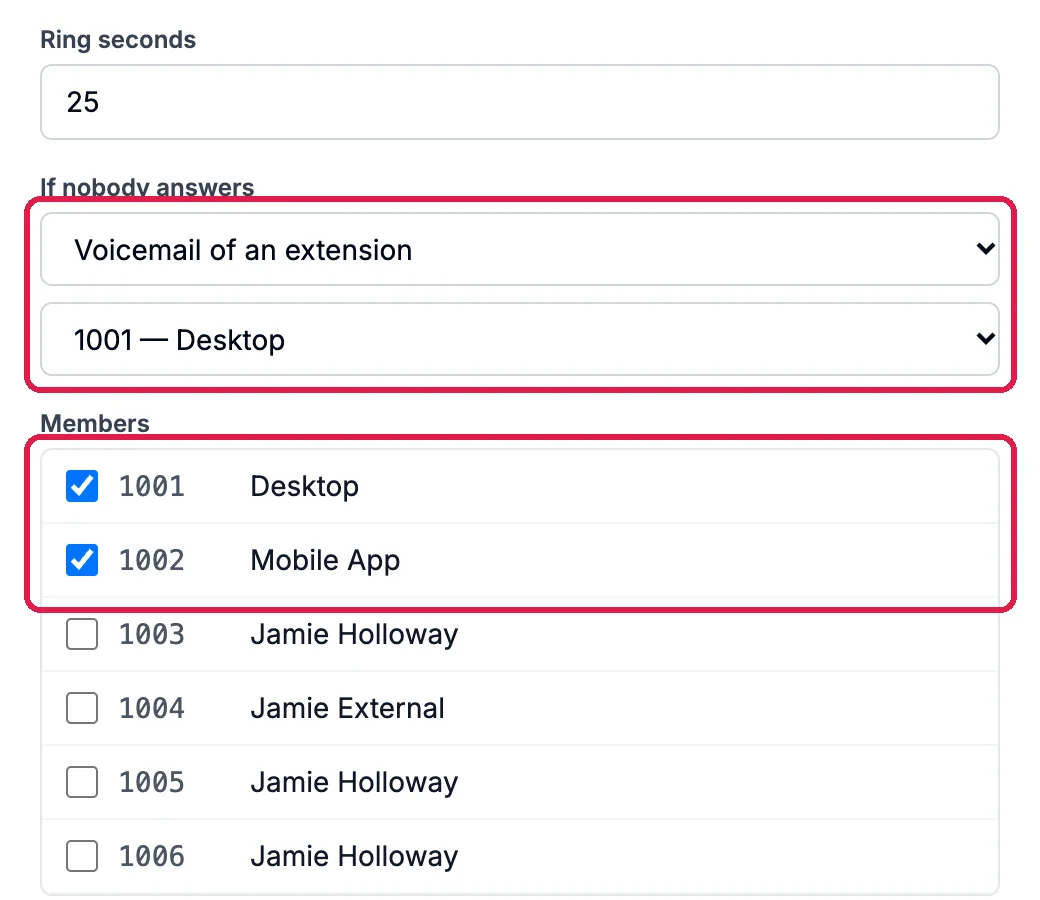Click the Members label
The width and height of the screenshot is (1040, 900).
point(95,423)
